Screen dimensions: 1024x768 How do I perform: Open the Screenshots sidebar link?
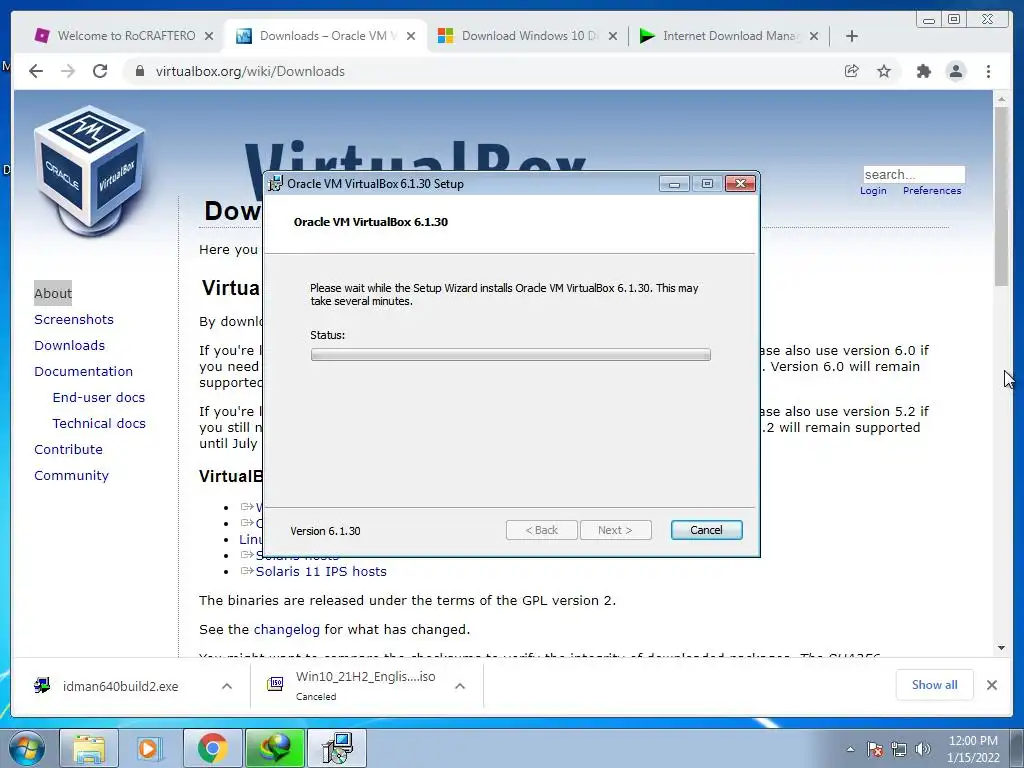pyautogui.click(x=74, y=319)
